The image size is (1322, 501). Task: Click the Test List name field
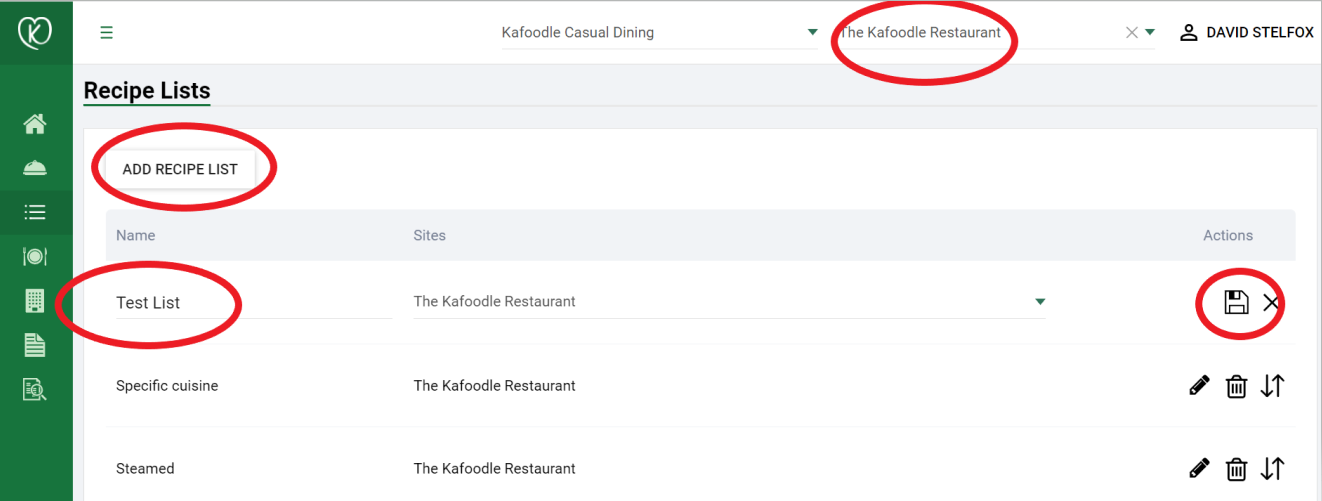(x=253, y=302)
